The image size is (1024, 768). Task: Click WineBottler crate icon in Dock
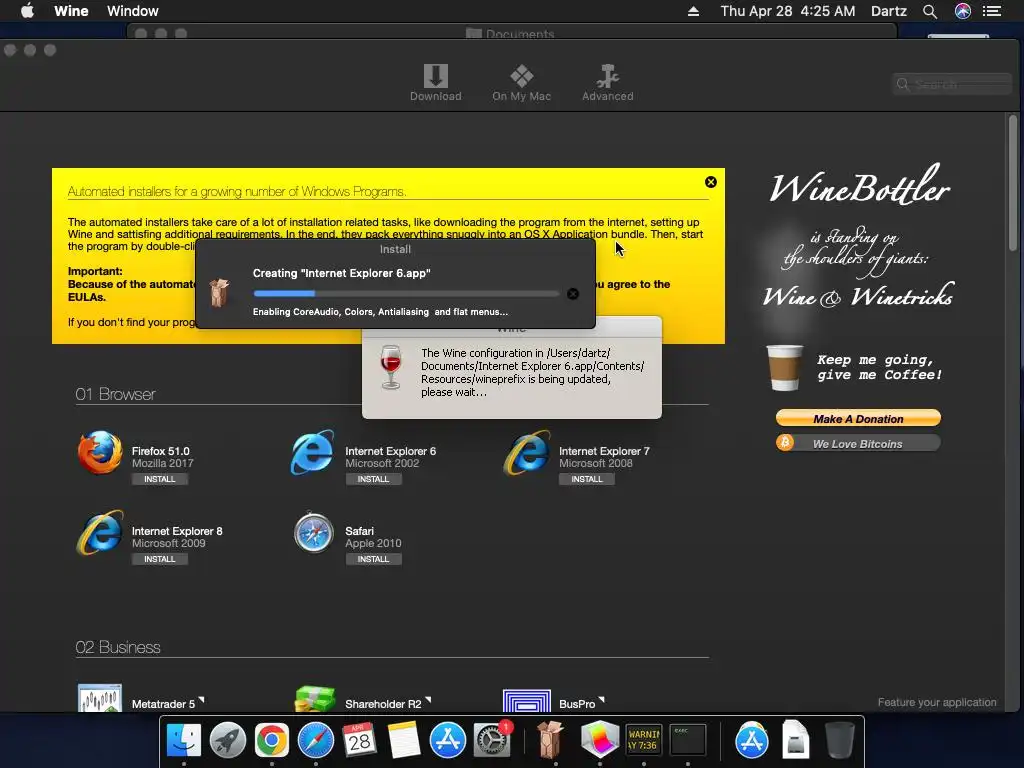pos(550,741)
